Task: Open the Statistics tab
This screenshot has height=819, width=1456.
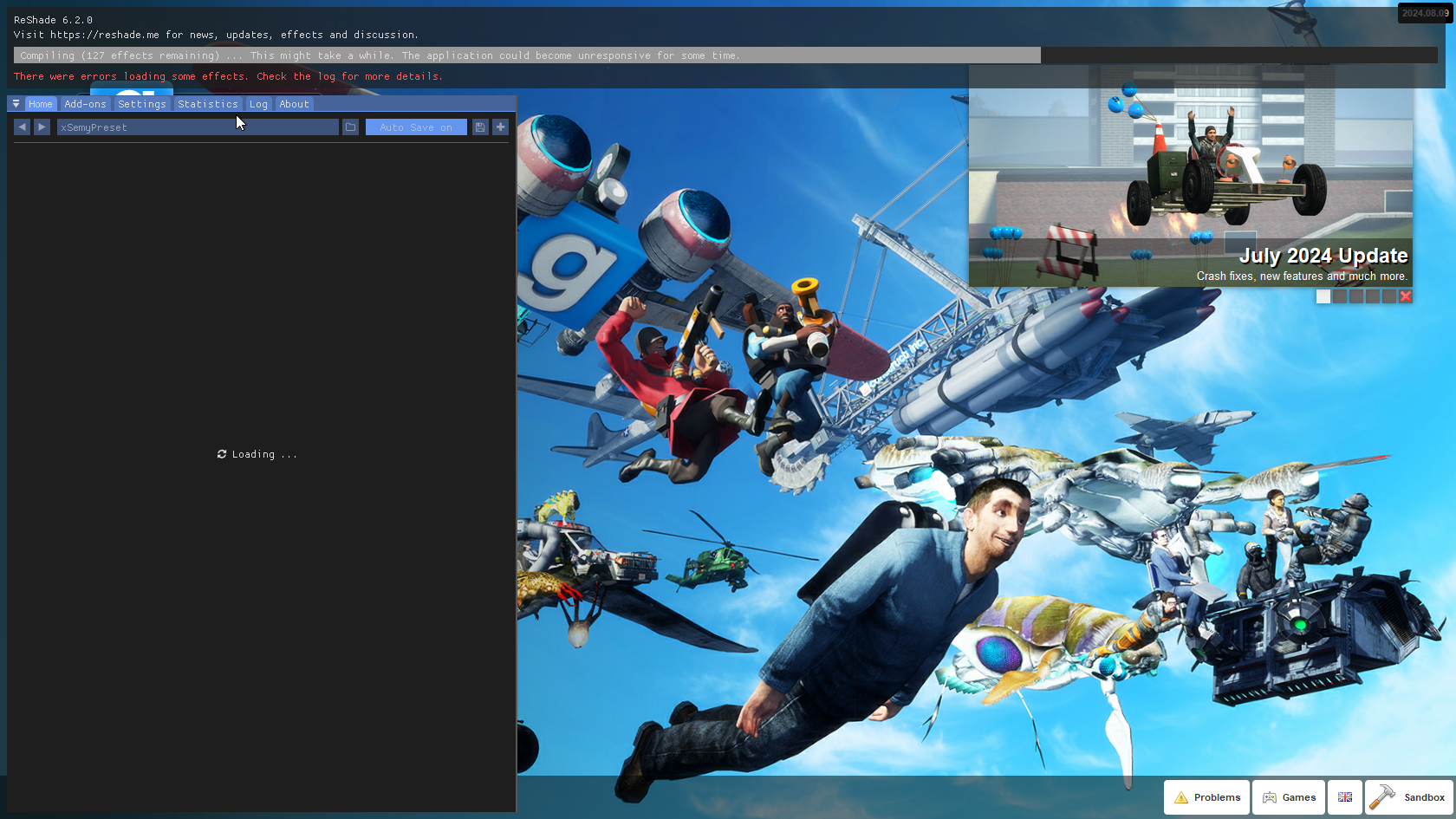Action: 208,104
